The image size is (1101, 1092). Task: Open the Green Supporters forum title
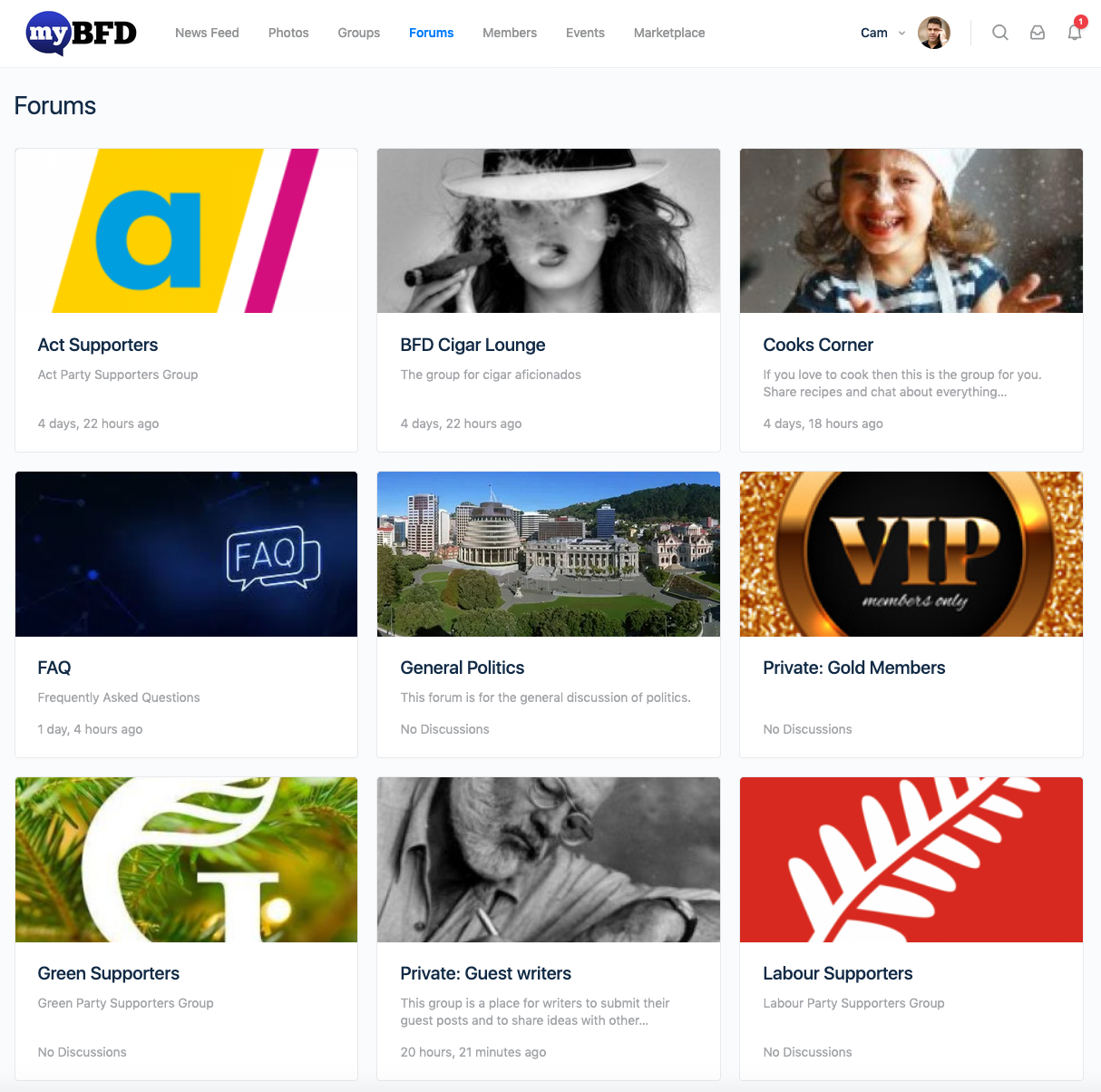pyautogui.click(x=109, y=973)
